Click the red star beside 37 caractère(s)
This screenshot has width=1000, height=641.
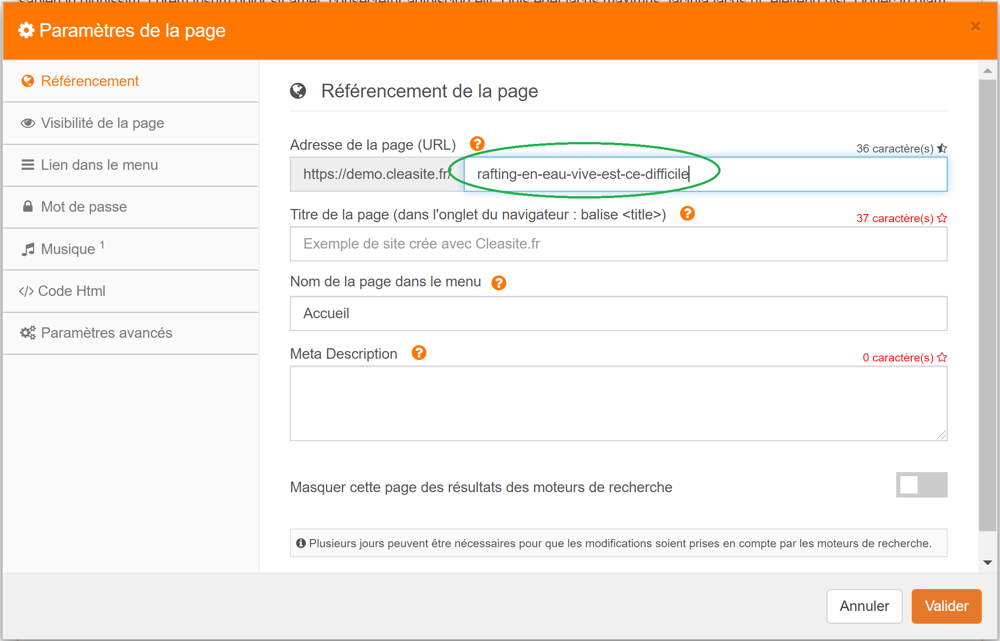coord(942,218)
